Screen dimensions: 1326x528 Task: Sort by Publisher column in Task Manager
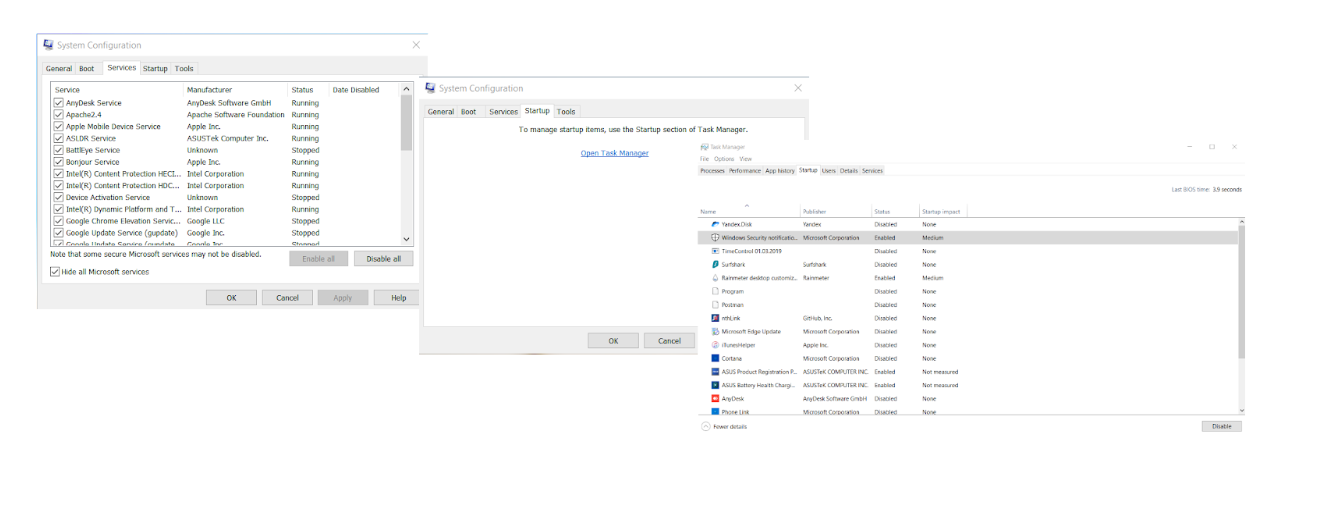tap(835, 212)
